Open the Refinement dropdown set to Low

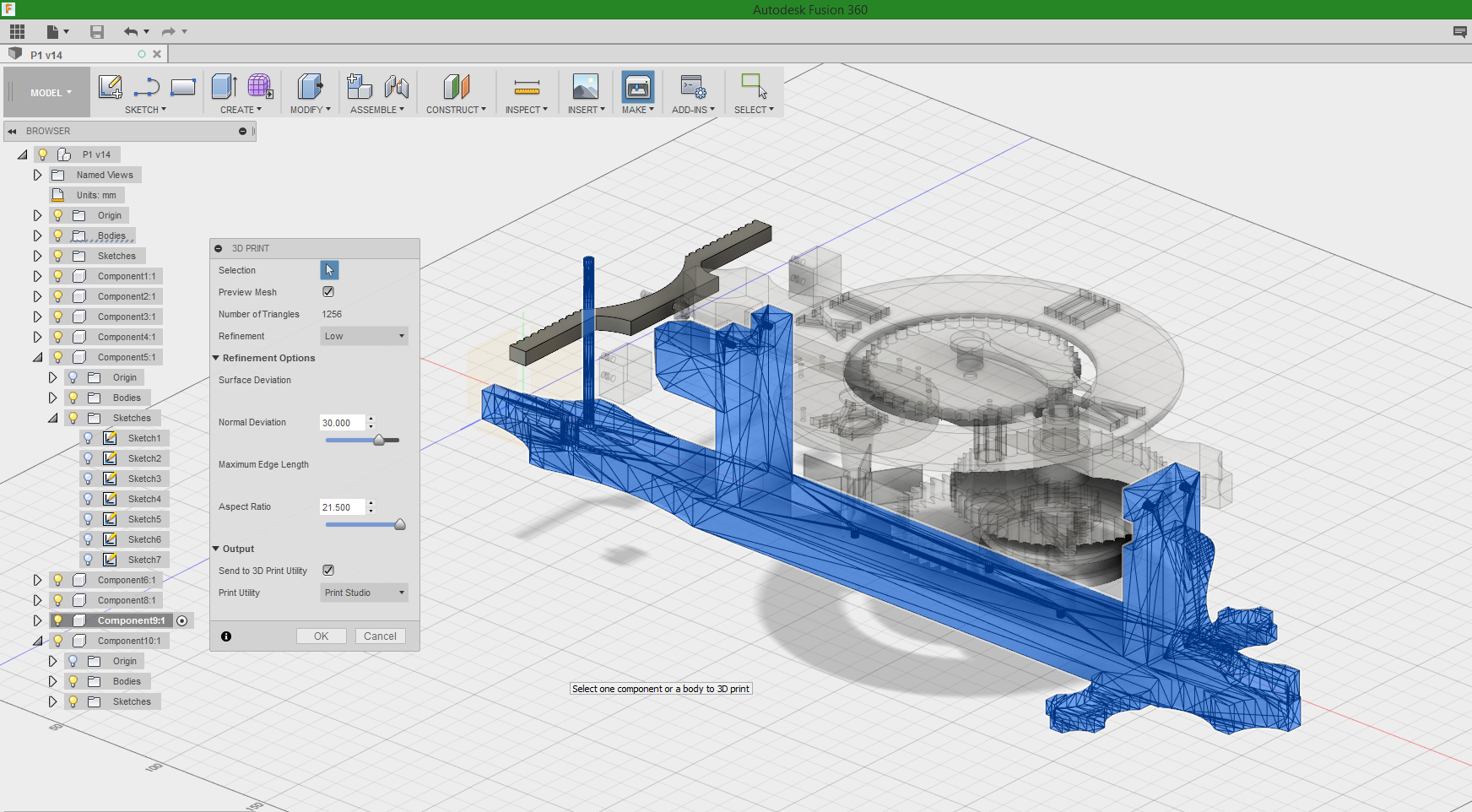[x=365, y=336]
